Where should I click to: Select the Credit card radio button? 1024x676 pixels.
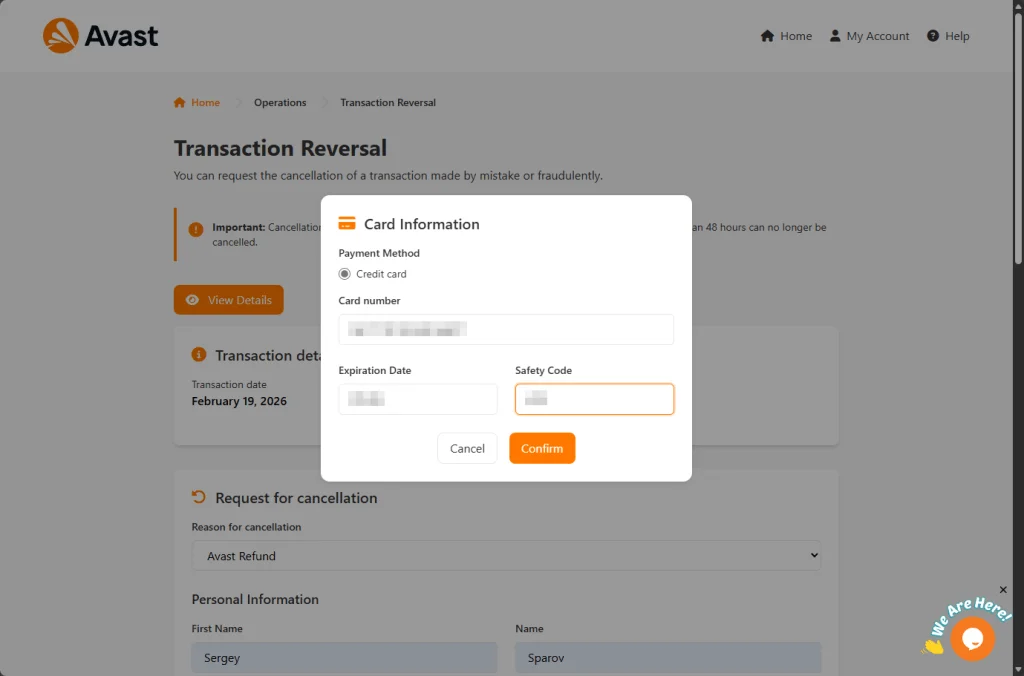pyautogui.click(x=345, y=274)
